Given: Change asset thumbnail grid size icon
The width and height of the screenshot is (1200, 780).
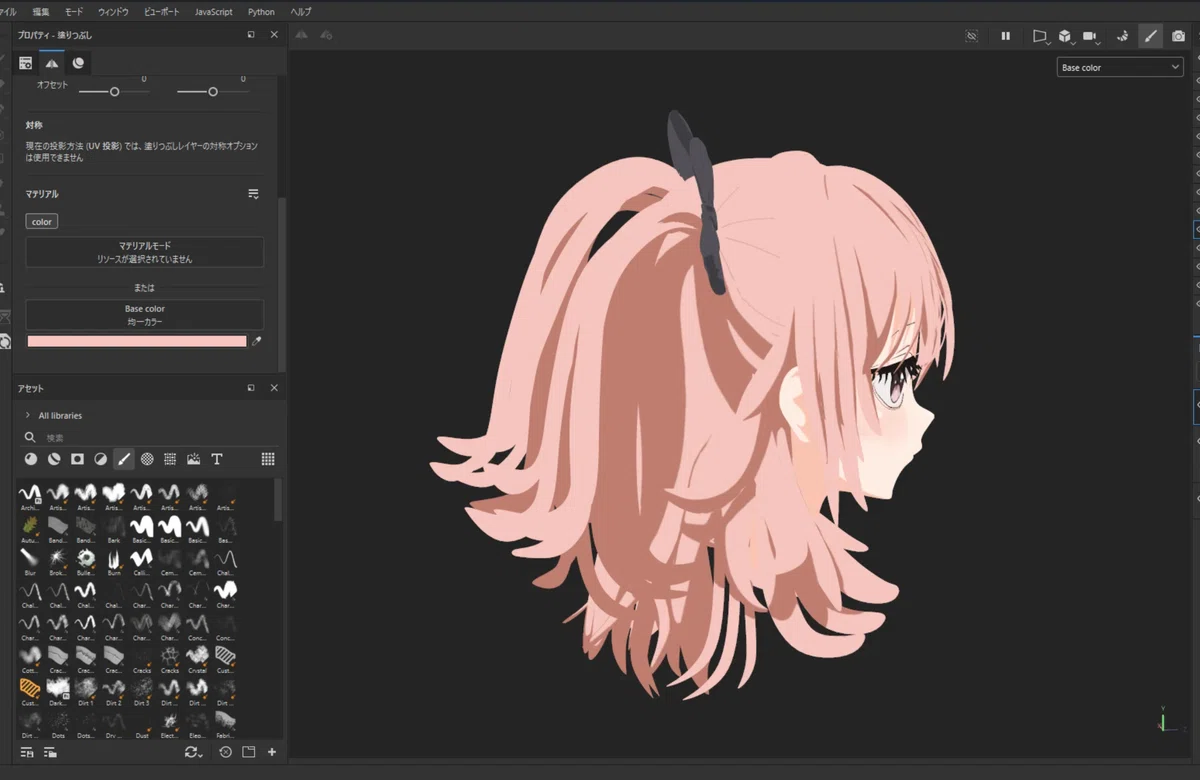Looking at the screenshot, I should (x=268, y=459).
